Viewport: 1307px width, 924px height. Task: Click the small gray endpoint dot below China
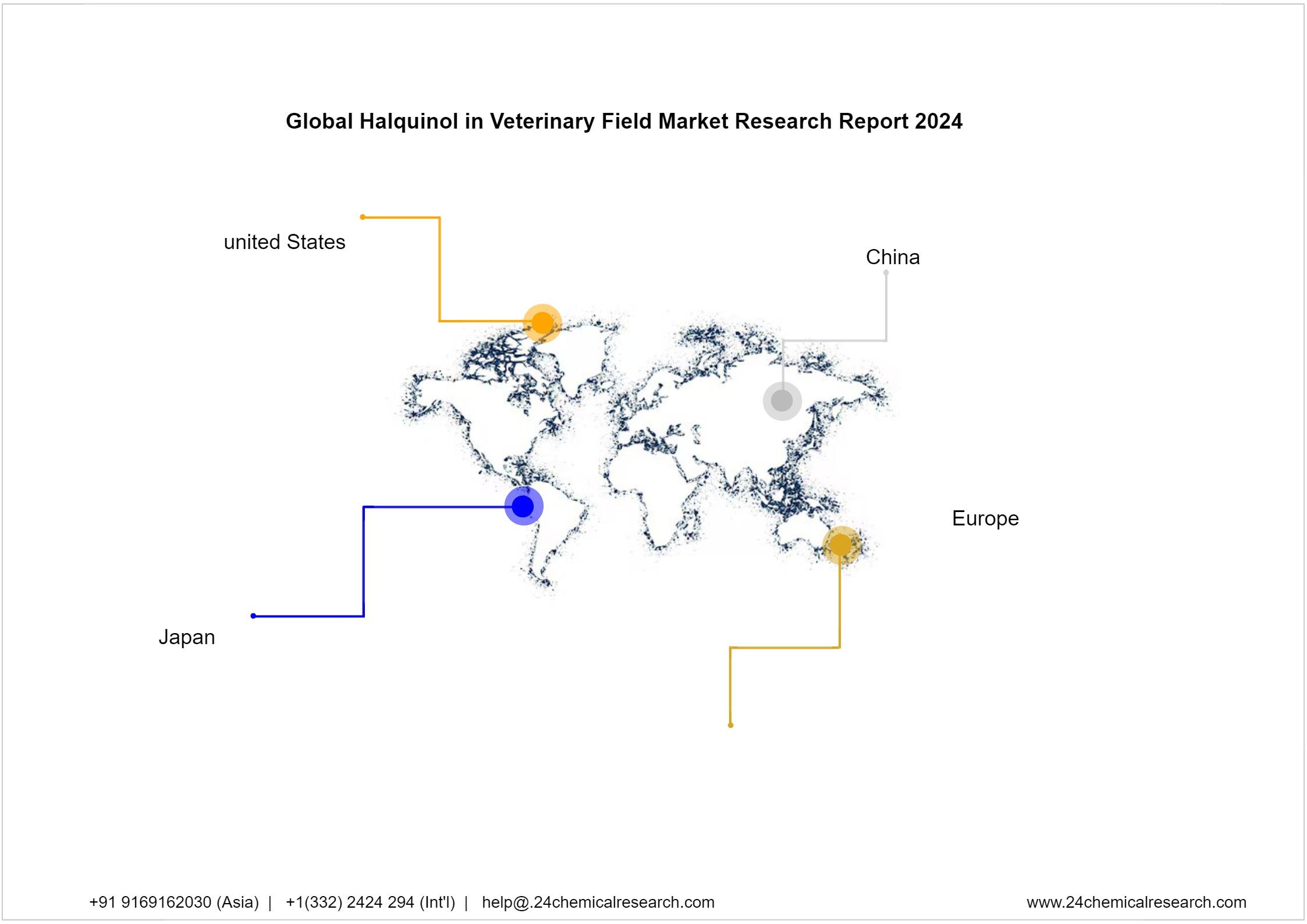point(886,272)
